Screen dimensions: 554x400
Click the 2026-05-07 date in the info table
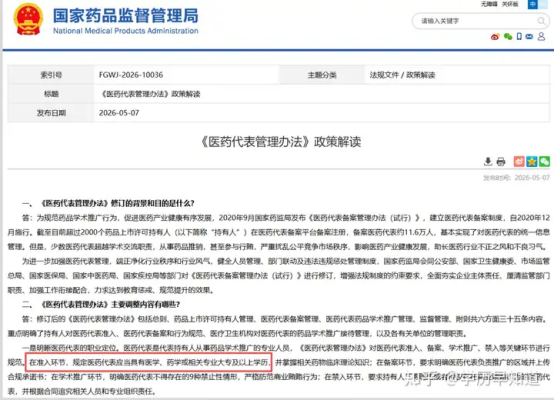pos(119,113)
